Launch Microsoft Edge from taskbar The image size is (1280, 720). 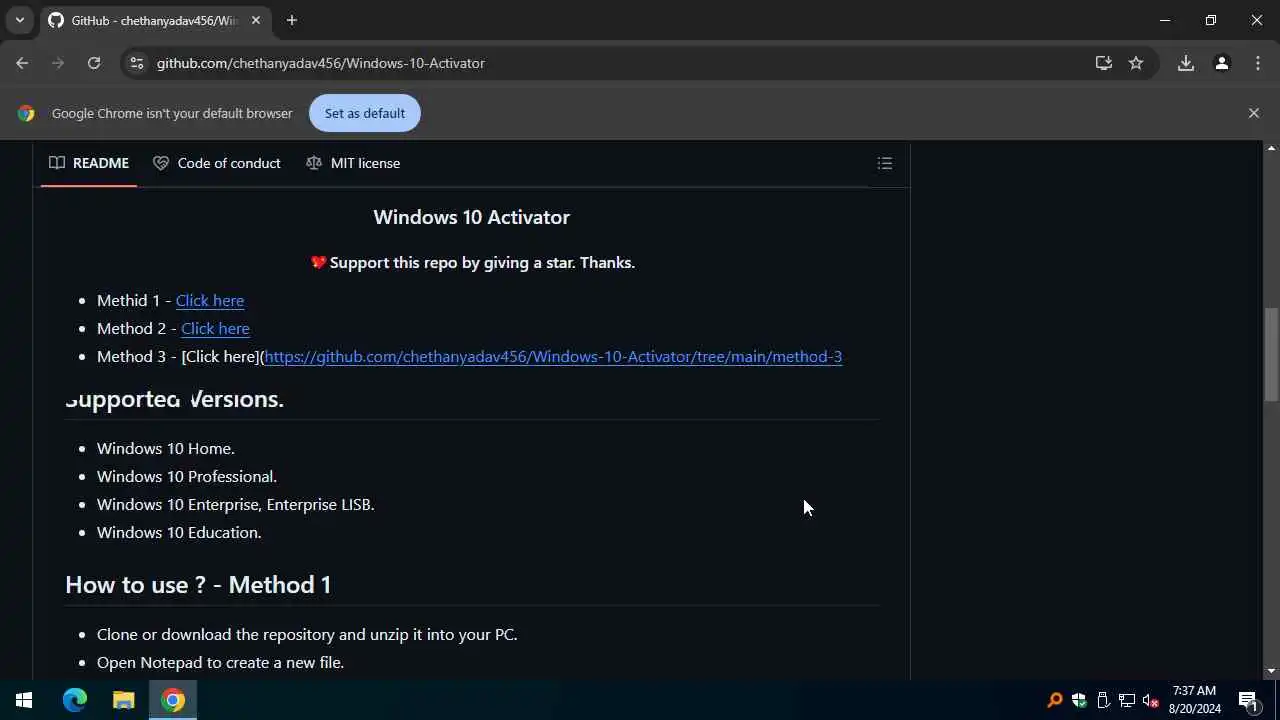[75, 700]
